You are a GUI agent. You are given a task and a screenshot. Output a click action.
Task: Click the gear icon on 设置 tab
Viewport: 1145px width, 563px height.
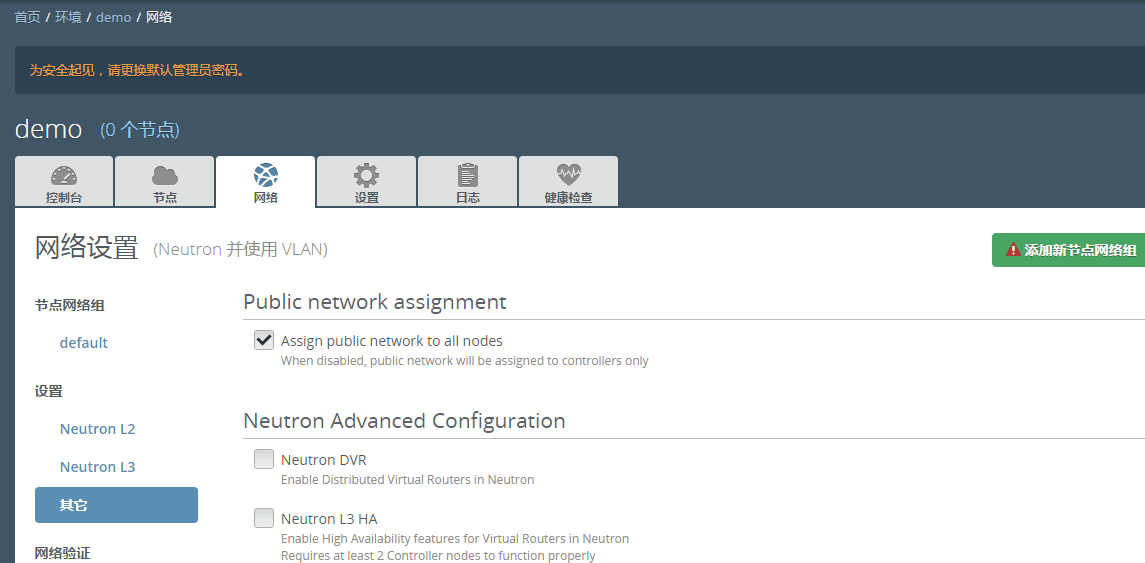point(367,175)
